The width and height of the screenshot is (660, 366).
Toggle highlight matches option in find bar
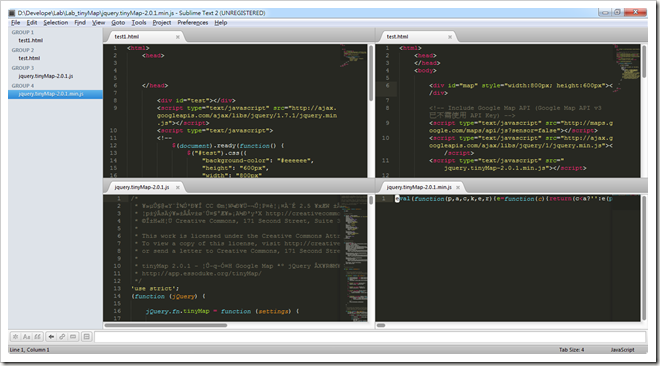87,337
